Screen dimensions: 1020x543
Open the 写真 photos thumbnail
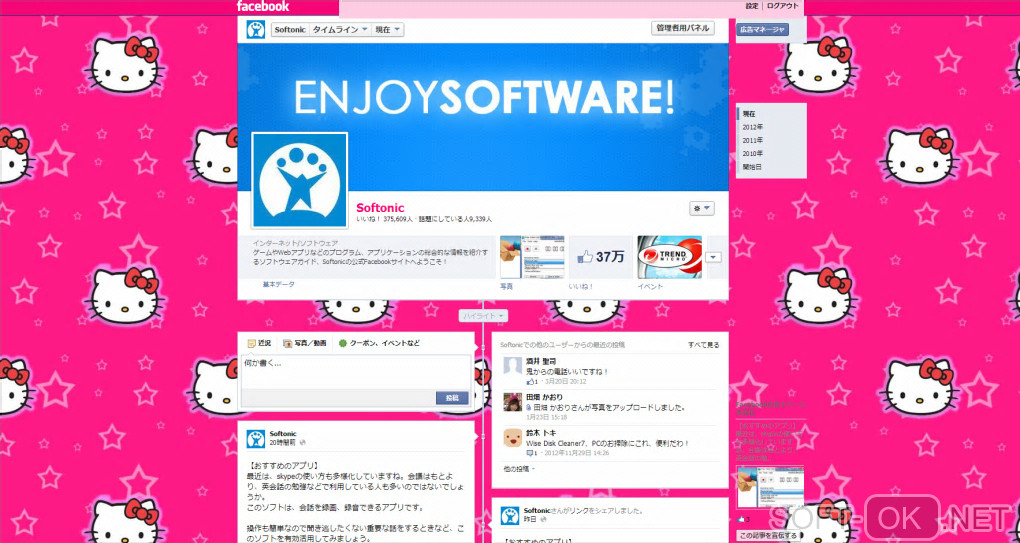point(532,258)
